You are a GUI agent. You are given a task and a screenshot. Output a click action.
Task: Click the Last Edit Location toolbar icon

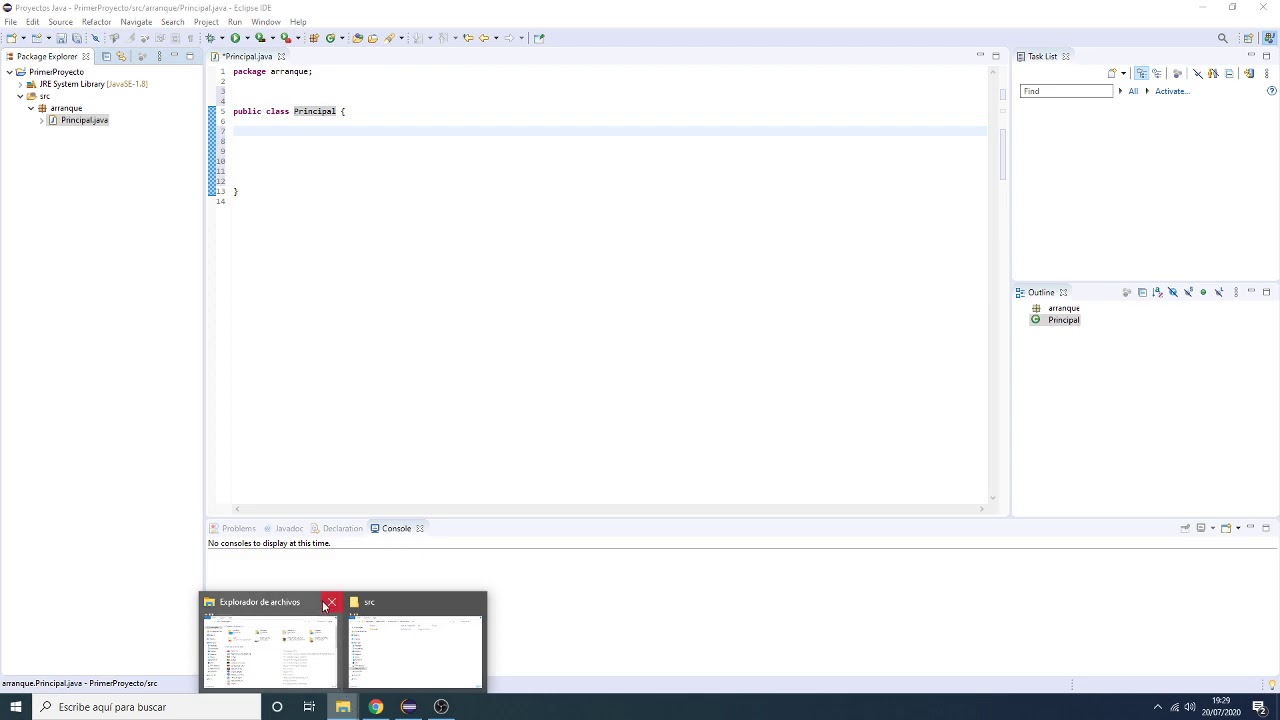click(x=468, y=38)
